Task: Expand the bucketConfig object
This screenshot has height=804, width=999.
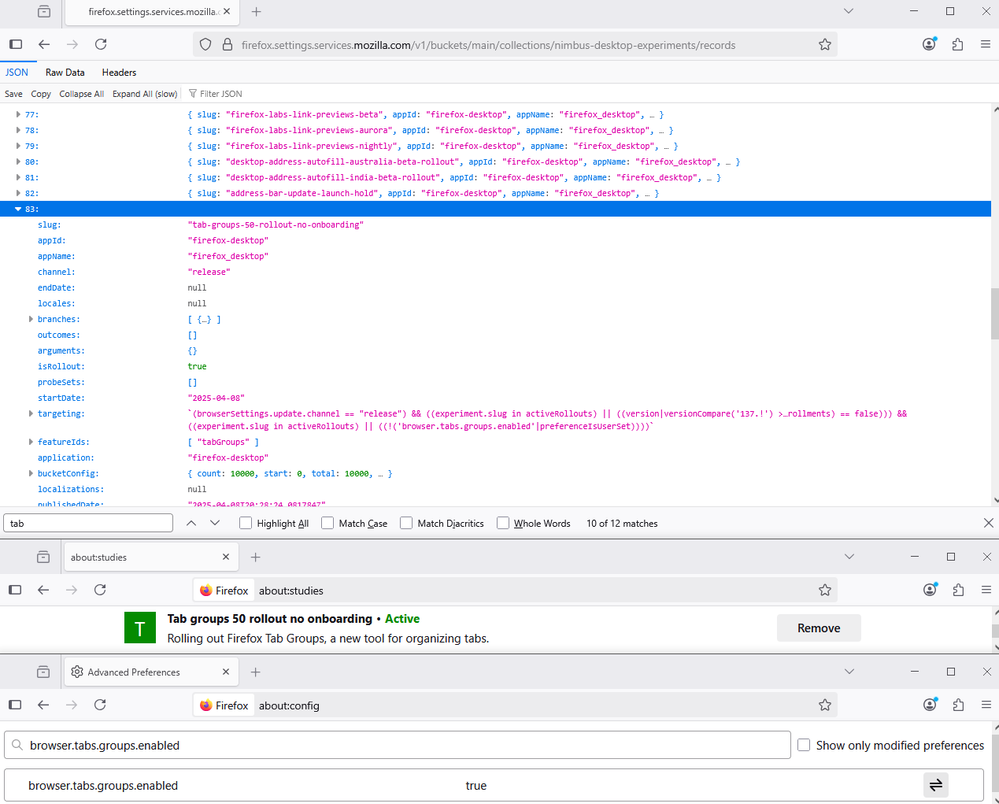Action: [31, 473]
